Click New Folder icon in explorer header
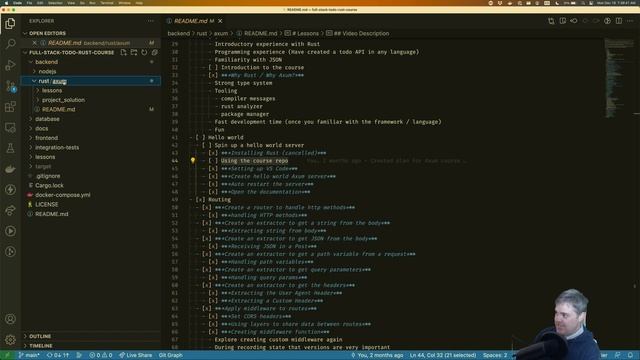 coord(134,52)
